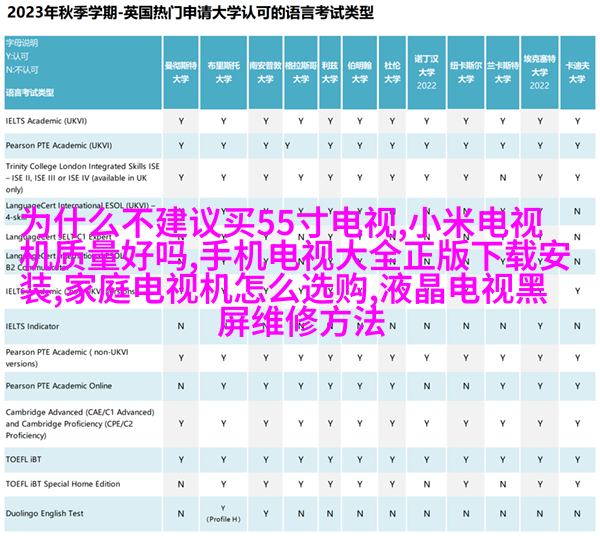Click Pearson PTE Academic Online N under 曼彻斯特大学

click(181, 386)
